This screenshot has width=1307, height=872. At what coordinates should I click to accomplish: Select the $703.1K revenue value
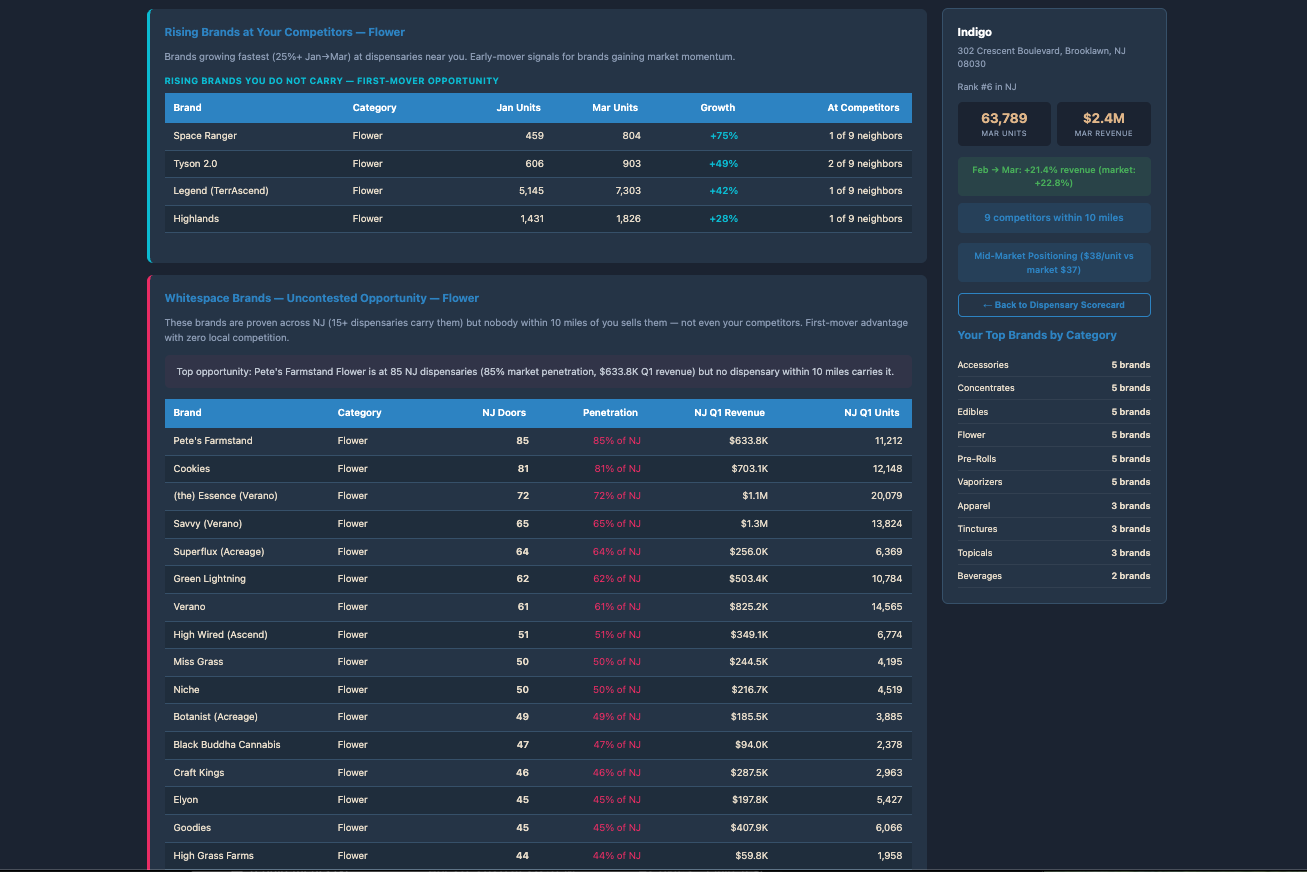click(749, 469)
